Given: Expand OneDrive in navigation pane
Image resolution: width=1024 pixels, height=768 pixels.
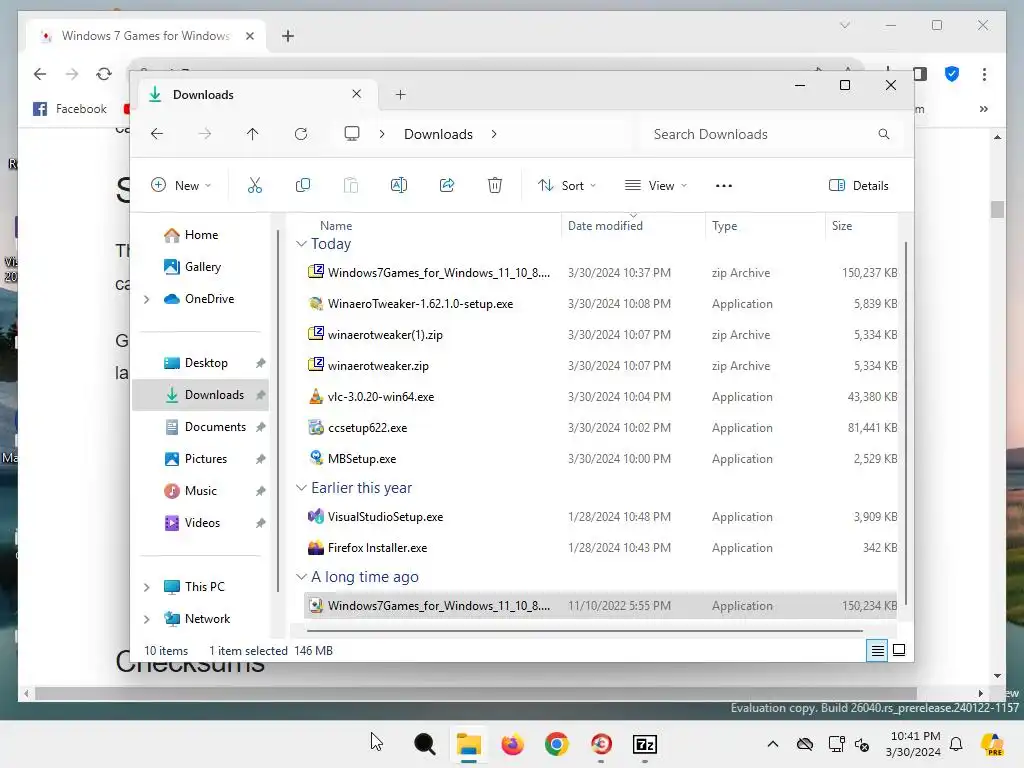Looking at the screenshot, I should click(x=146, y=299).
